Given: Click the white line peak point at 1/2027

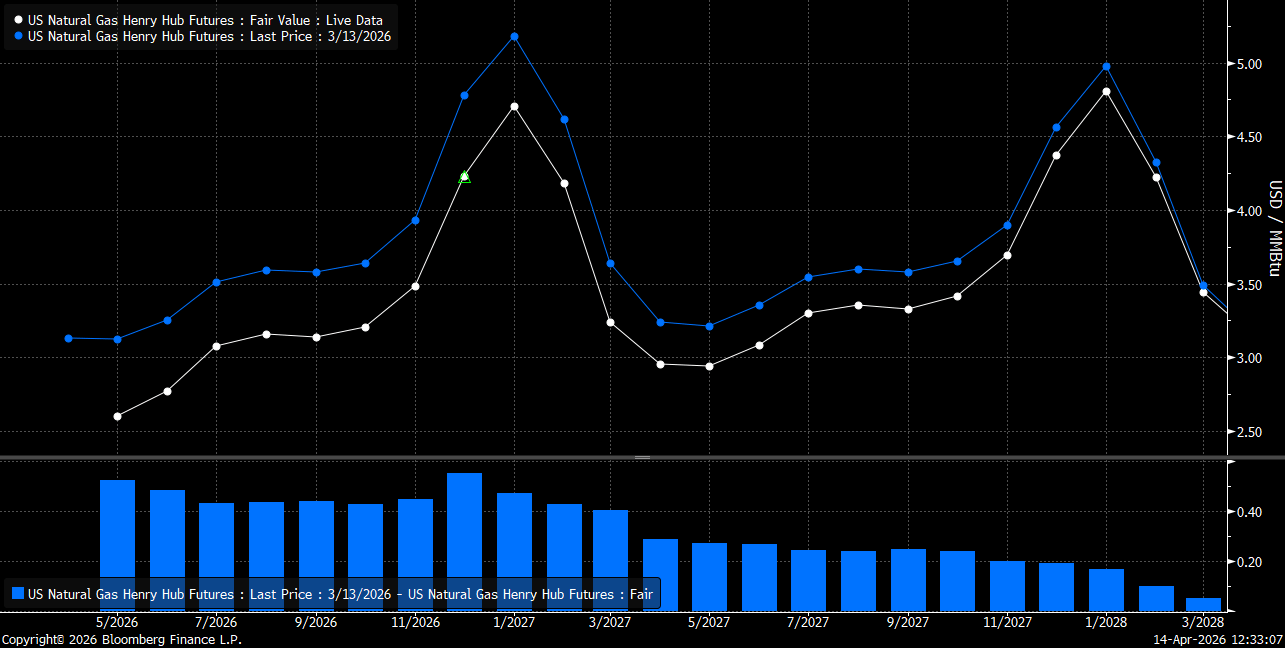Looking at the screenshot, I should 514,106.
